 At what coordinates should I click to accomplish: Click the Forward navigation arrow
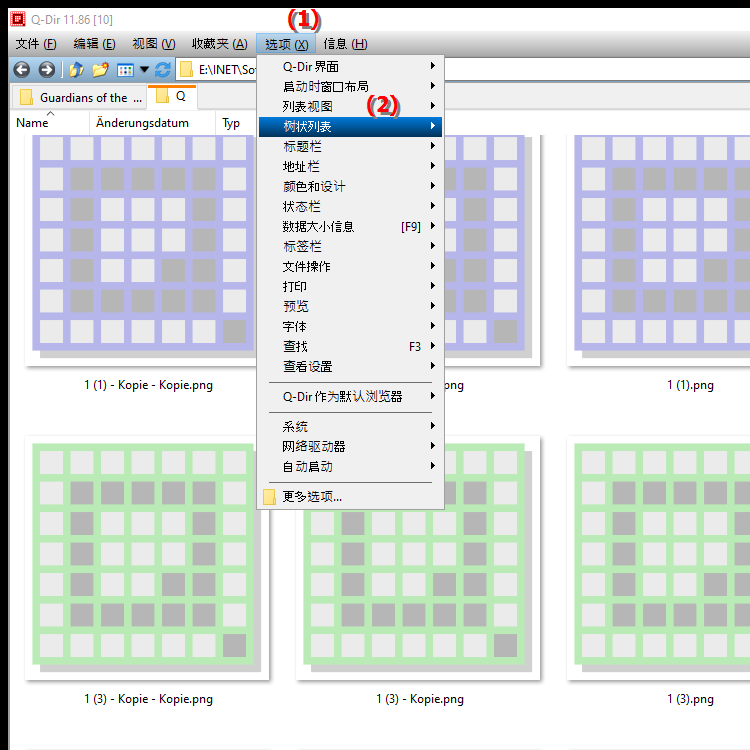click(47, 70)
